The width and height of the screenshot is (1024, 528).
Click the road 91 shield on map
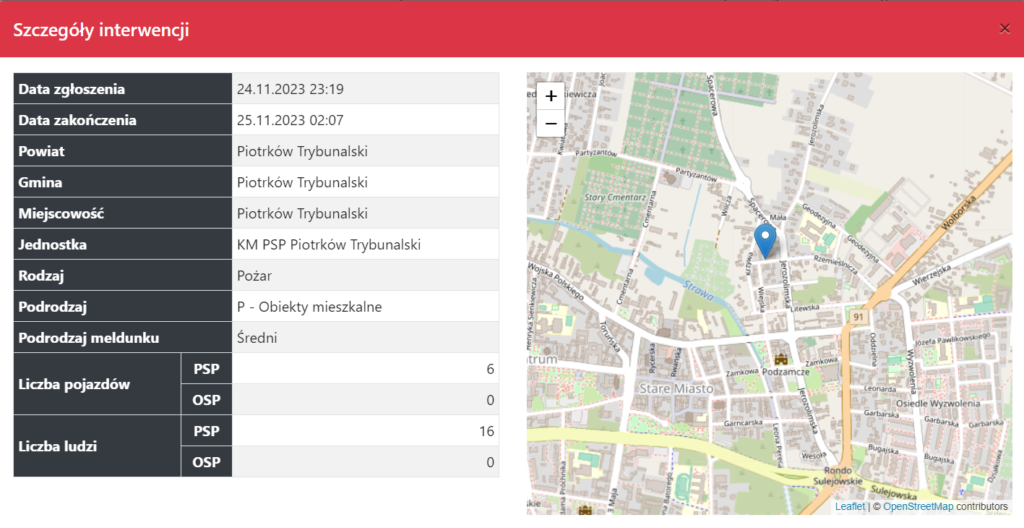point(856,318)
